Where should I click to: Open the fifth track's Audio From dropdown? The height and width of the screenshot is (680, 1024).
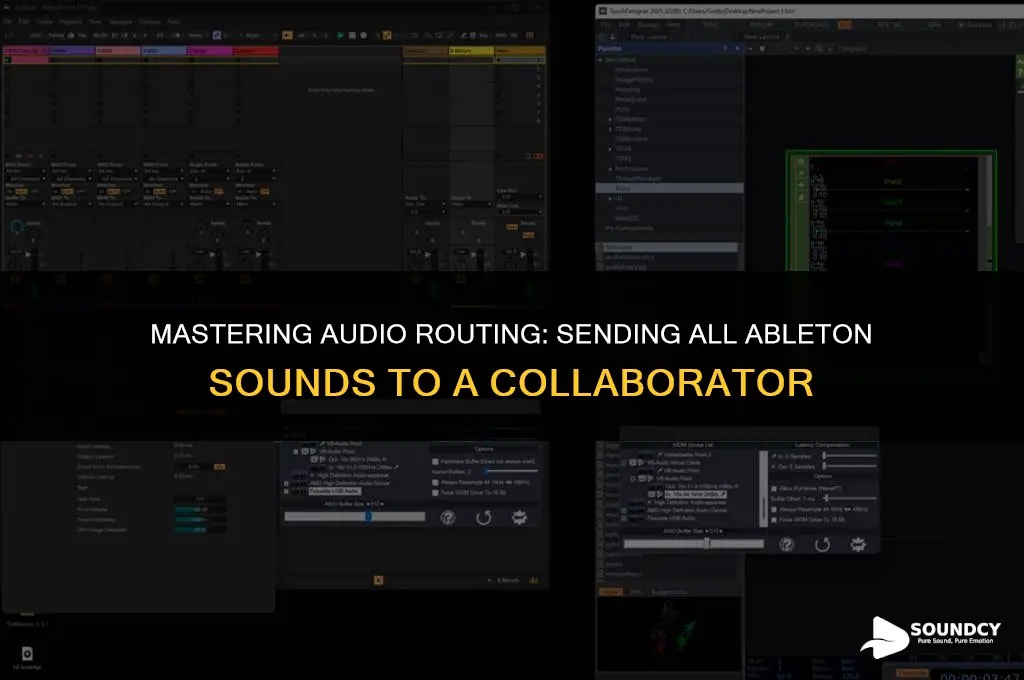point(209,171)
